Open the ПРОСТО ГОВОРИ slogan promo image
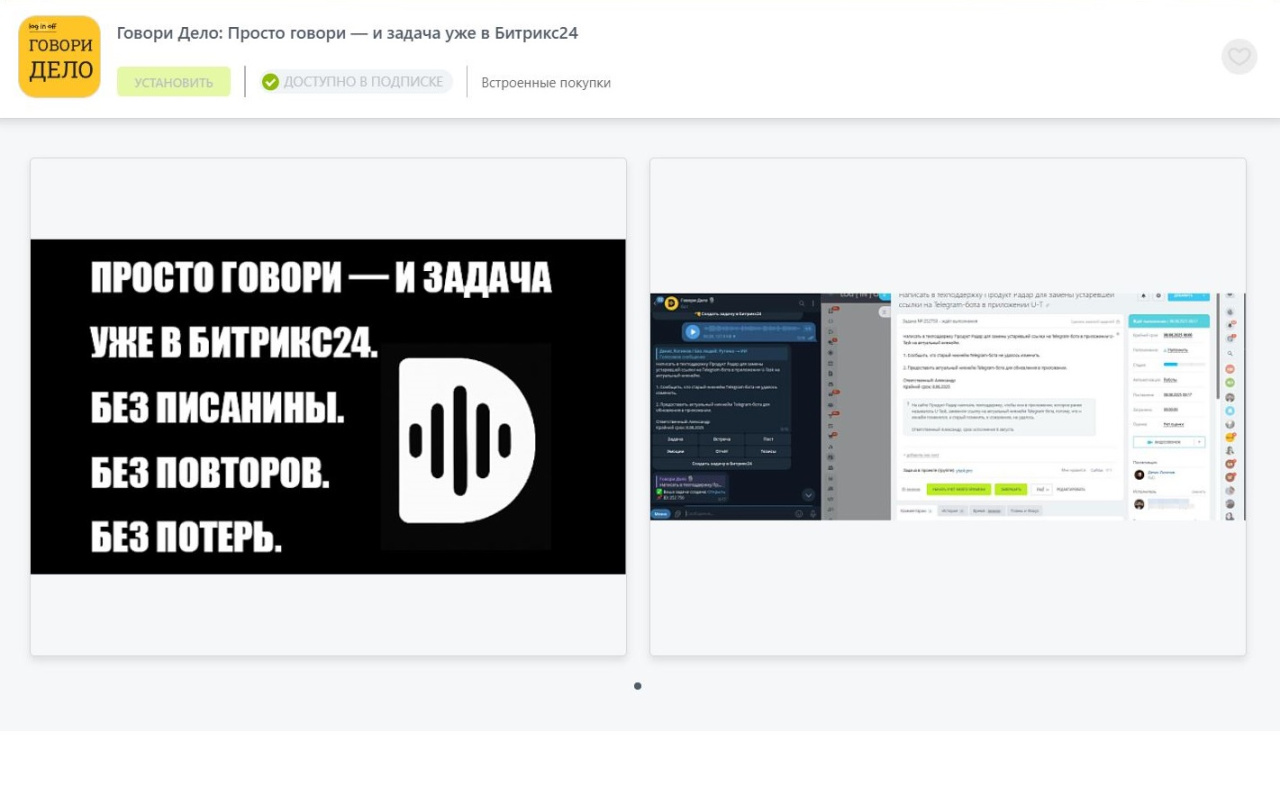Viewport: 1280px width, 786px height. point(328,406)
